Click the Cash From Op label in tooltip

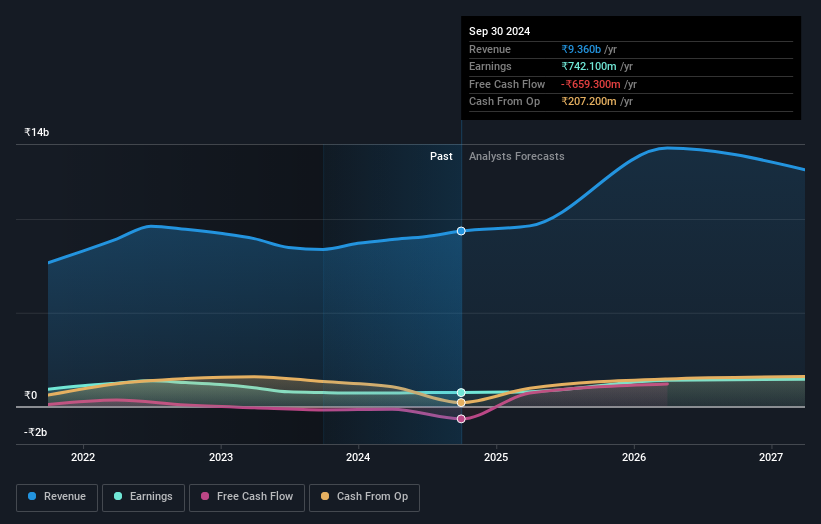pyautogui.click(x=504, y=102)
